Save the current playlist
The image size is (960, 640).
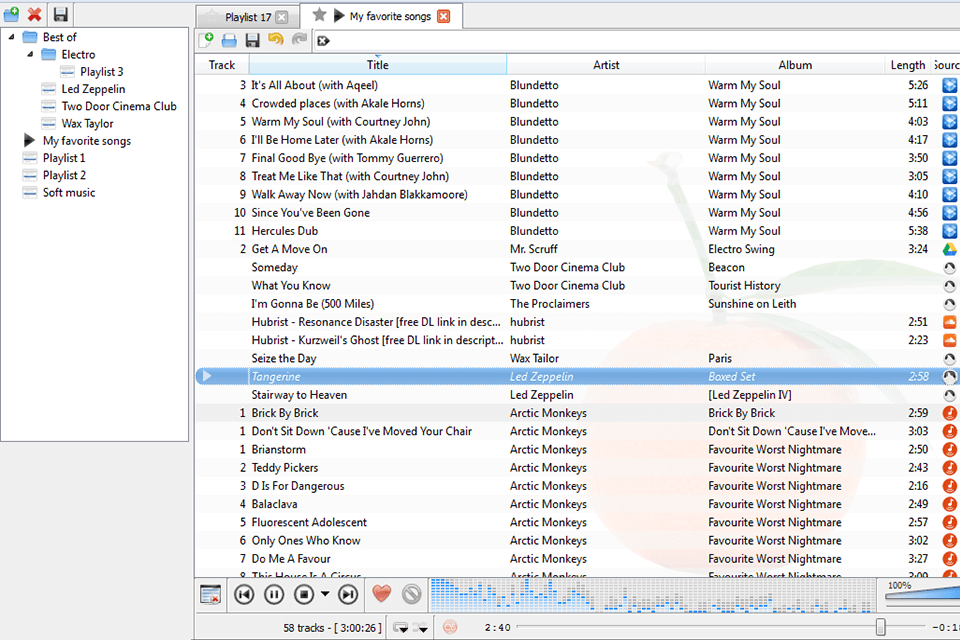point(252,40)
